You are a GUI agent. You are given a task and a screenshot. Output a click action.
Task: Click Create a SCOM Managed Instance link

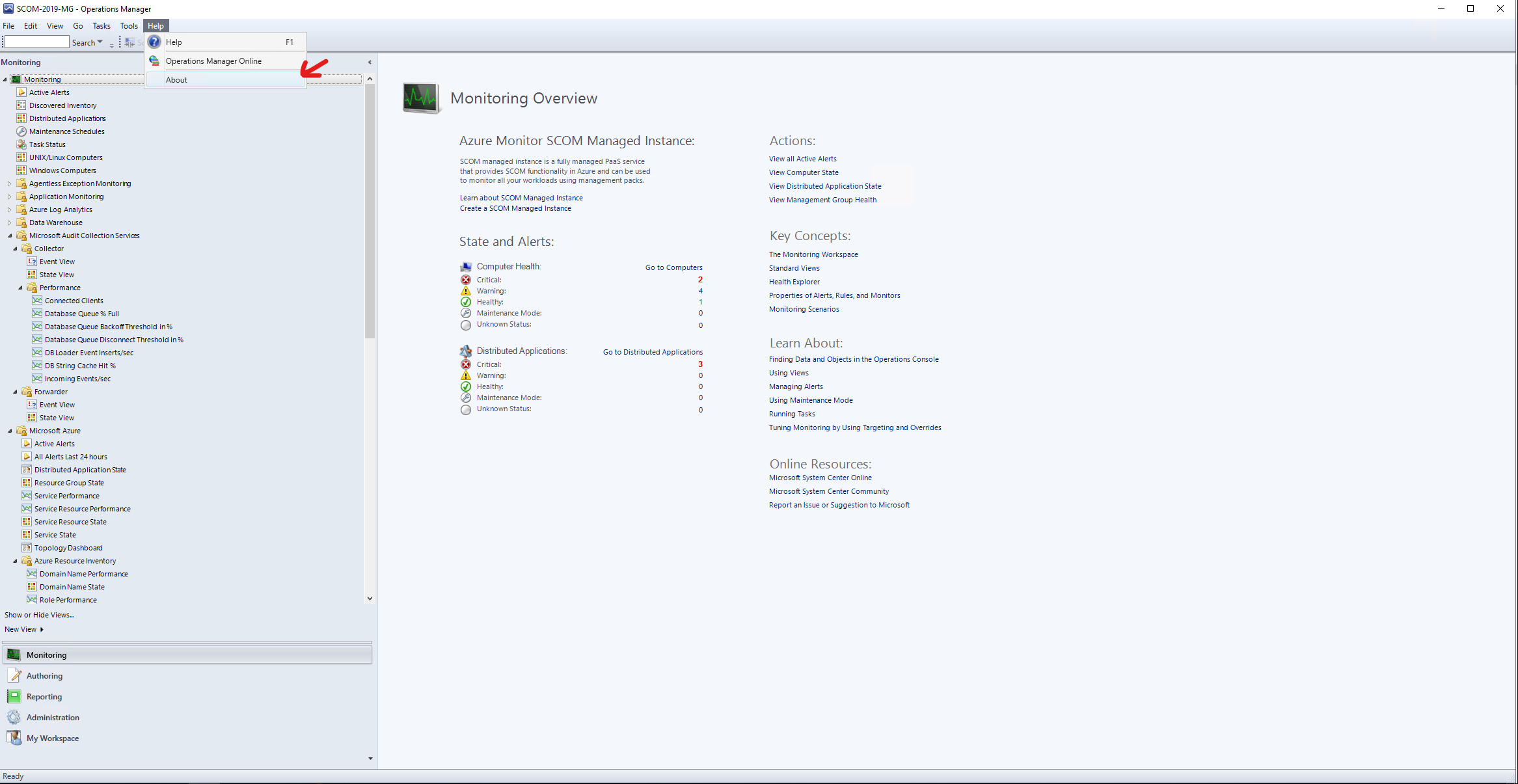coord(515,208)
